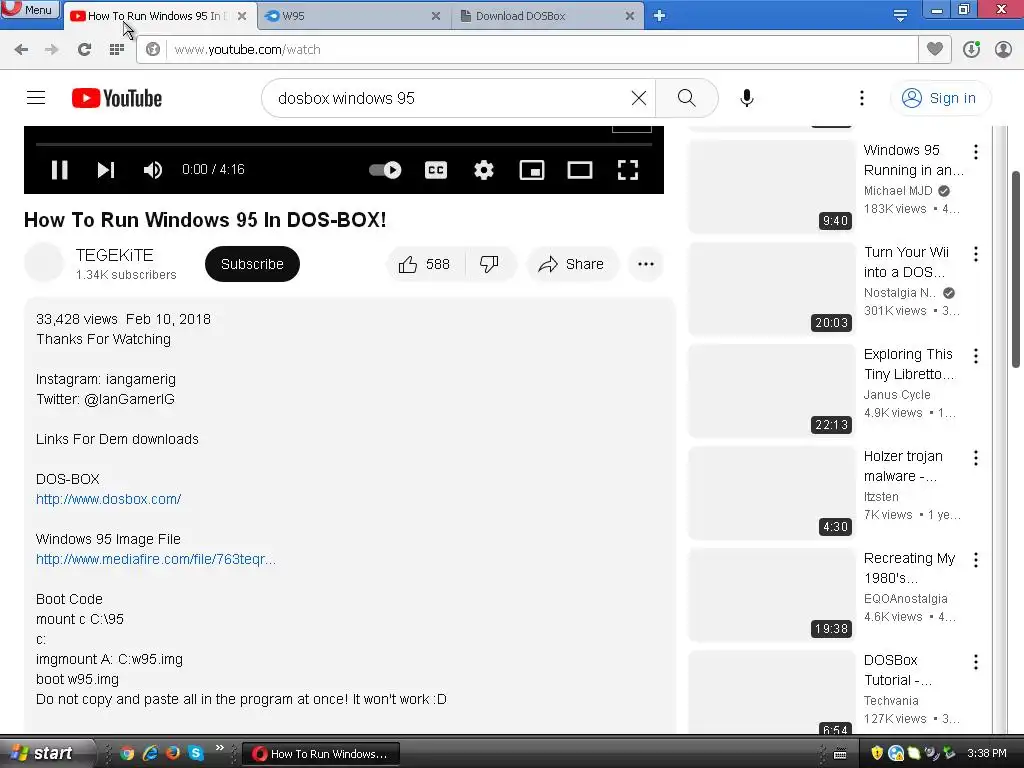Go forward in browser
1024x768 pixels.
click(52, 50)
